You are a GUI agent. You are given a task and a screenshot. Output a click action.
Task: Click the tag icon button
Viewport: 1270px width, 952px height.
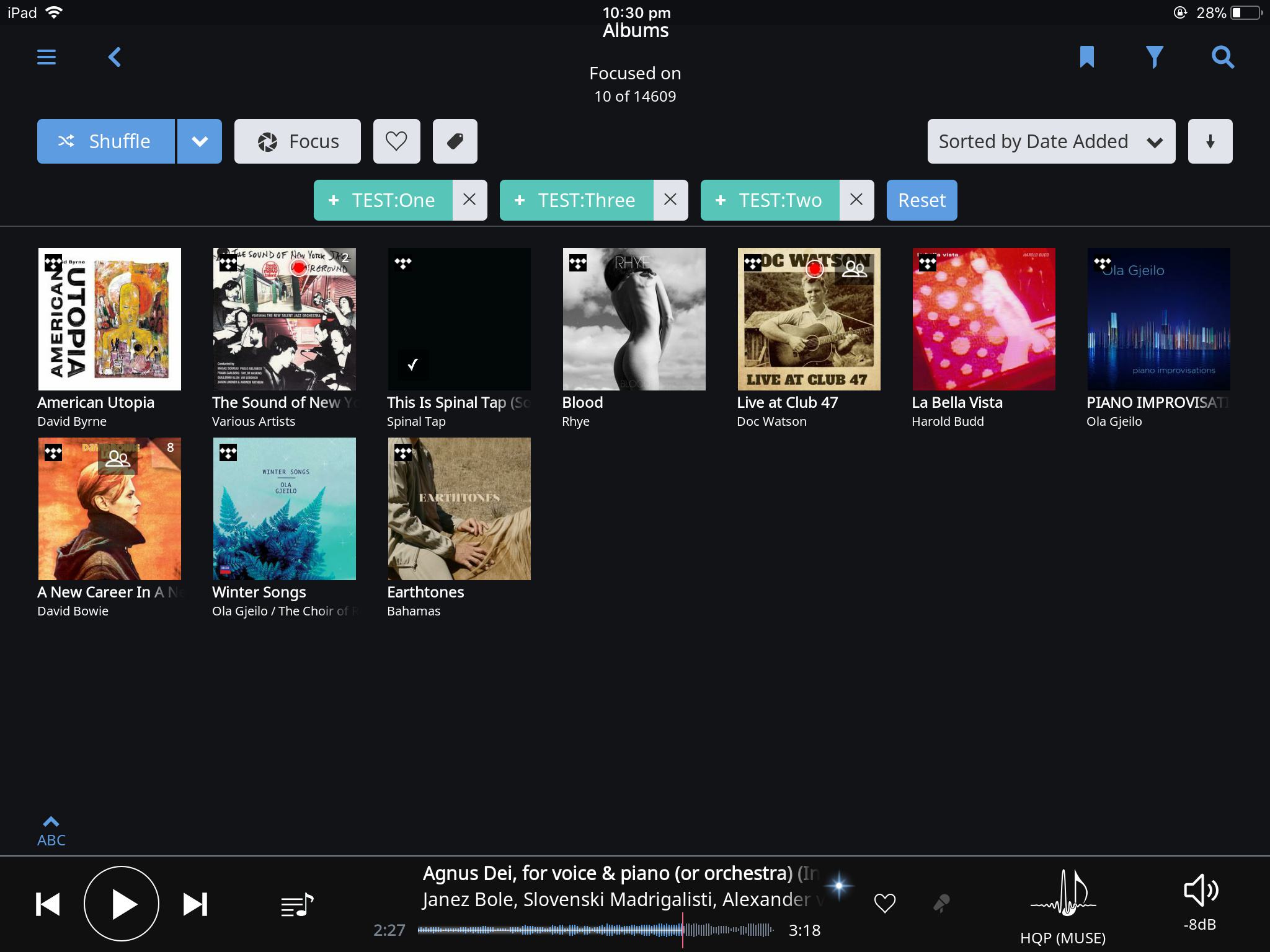[x=455, y=141]
